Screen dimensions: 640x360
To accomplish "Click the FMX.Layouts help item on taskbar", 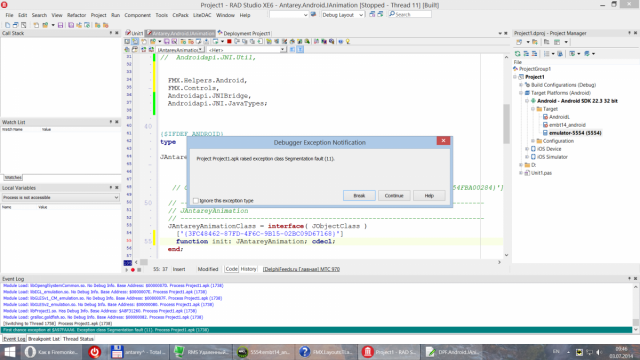I will coord(326,352).
